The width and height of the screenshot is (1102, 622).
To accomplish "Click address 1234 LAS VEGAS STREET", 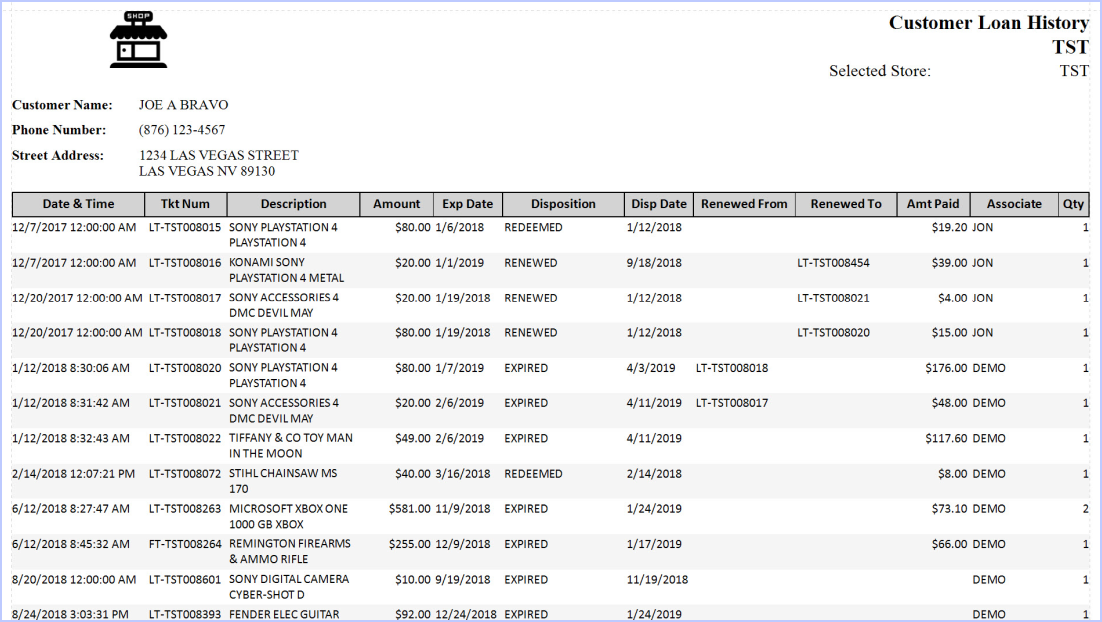I will point(219,155).
